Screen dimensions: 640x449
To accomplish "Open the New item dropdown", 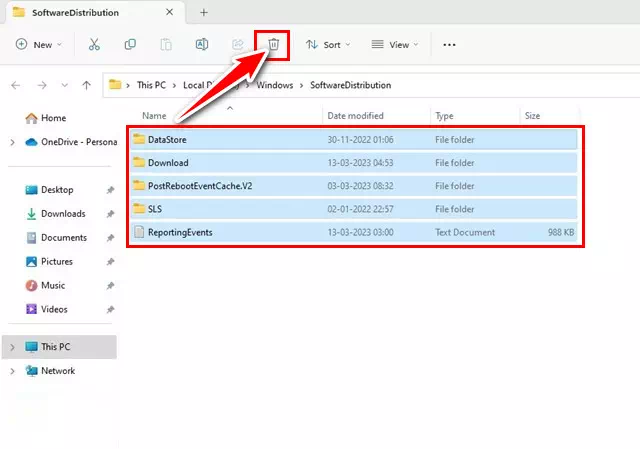I will point(39,44).
